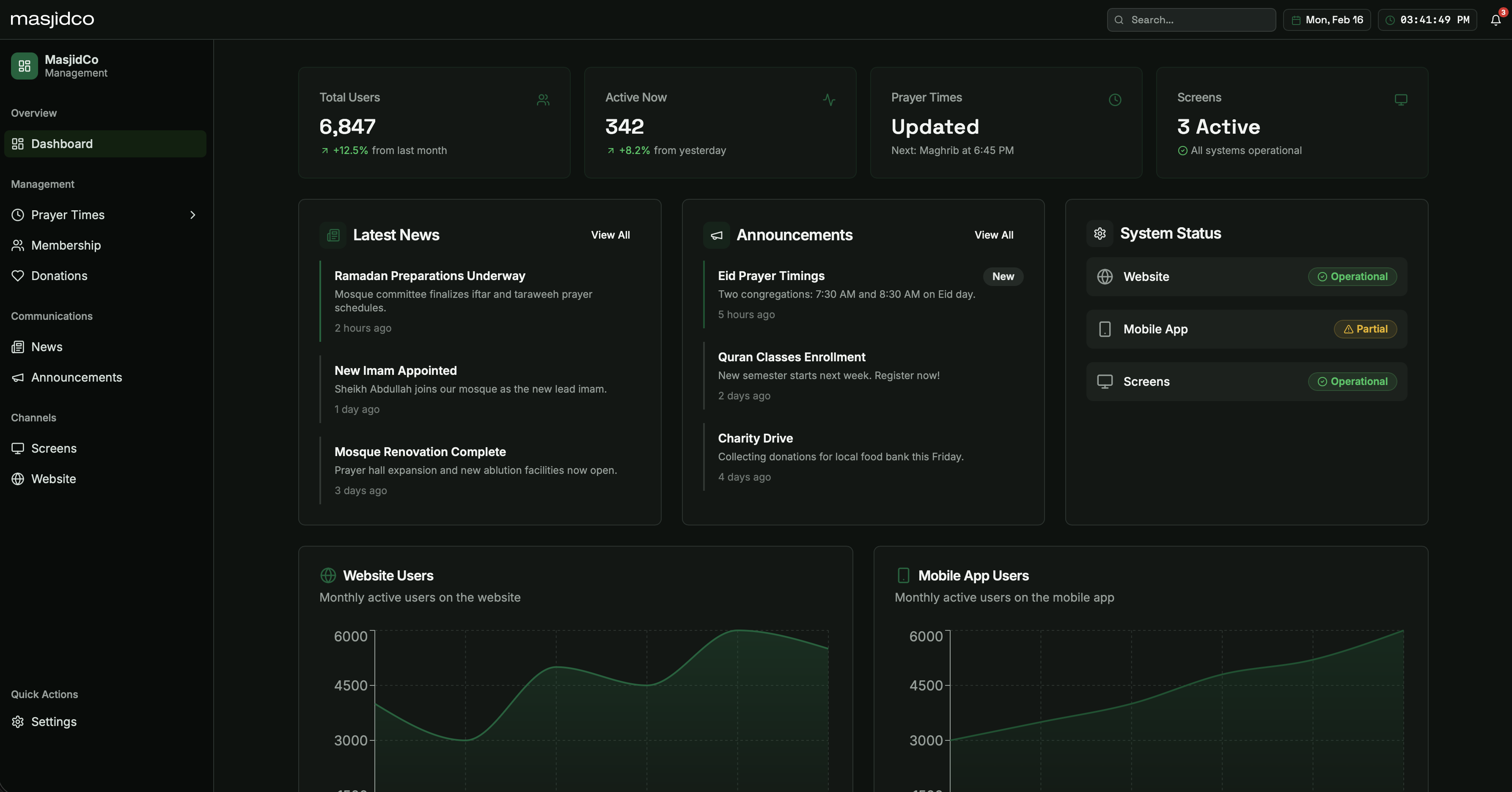Open the Ramadan Preparations Underway news item
1512x792 pixels.
[x=430, y=276]
